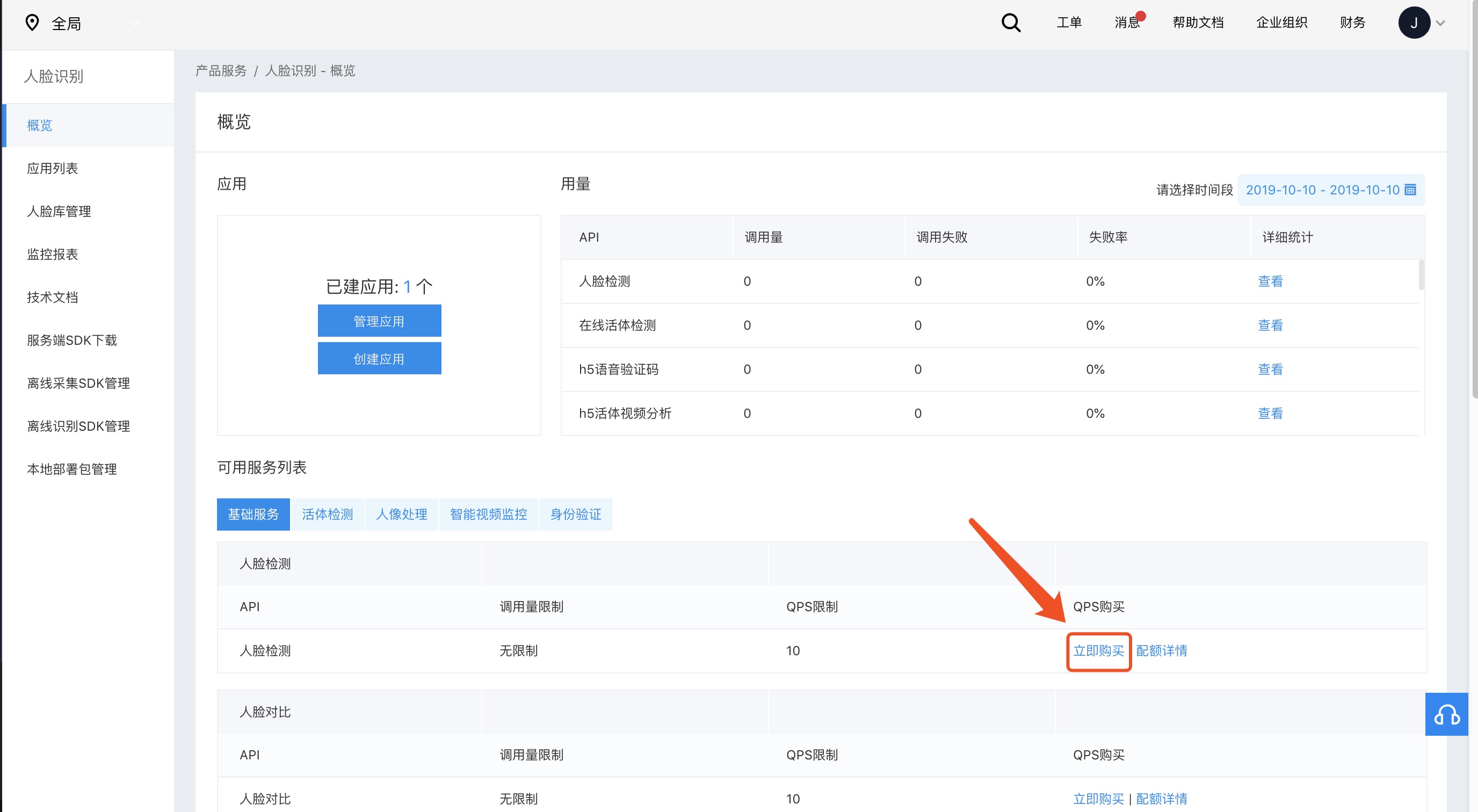Click the usage table scrollbar

pos(1421,275)
